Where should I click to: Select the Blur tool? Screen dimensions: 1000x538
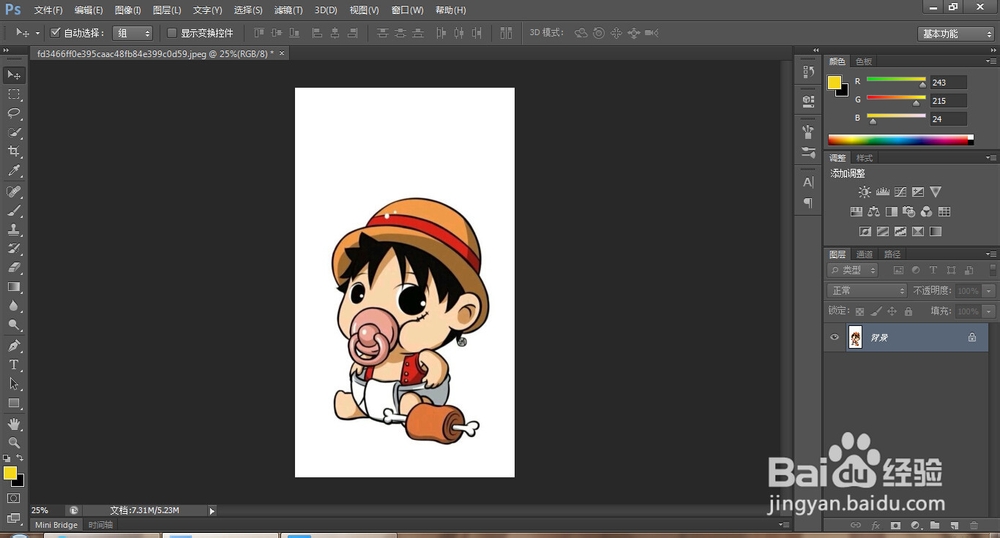coord(13,307)
